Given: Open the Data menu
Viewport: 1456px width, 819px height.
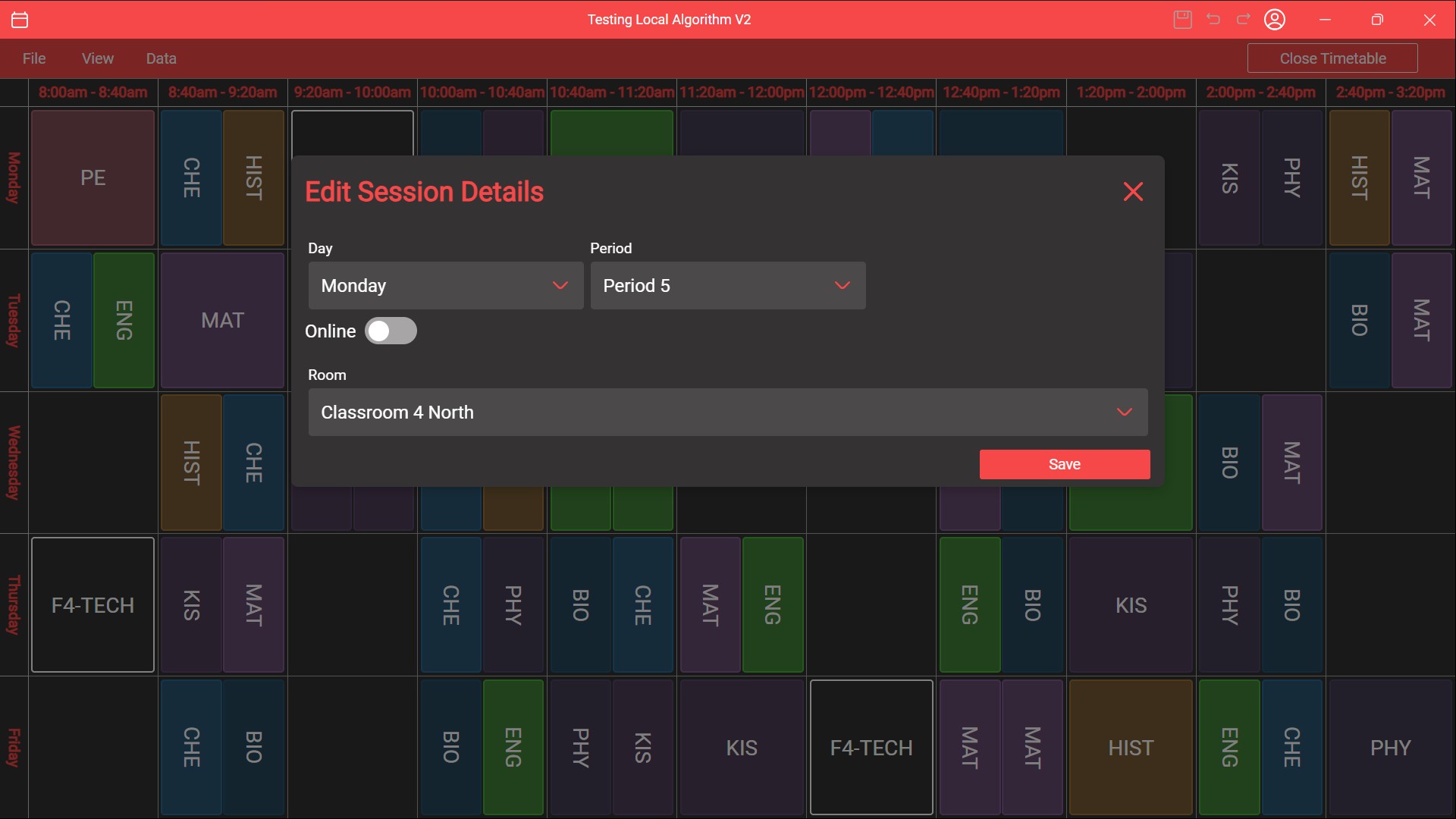Looking at the screenshot, I should (161, 58).
